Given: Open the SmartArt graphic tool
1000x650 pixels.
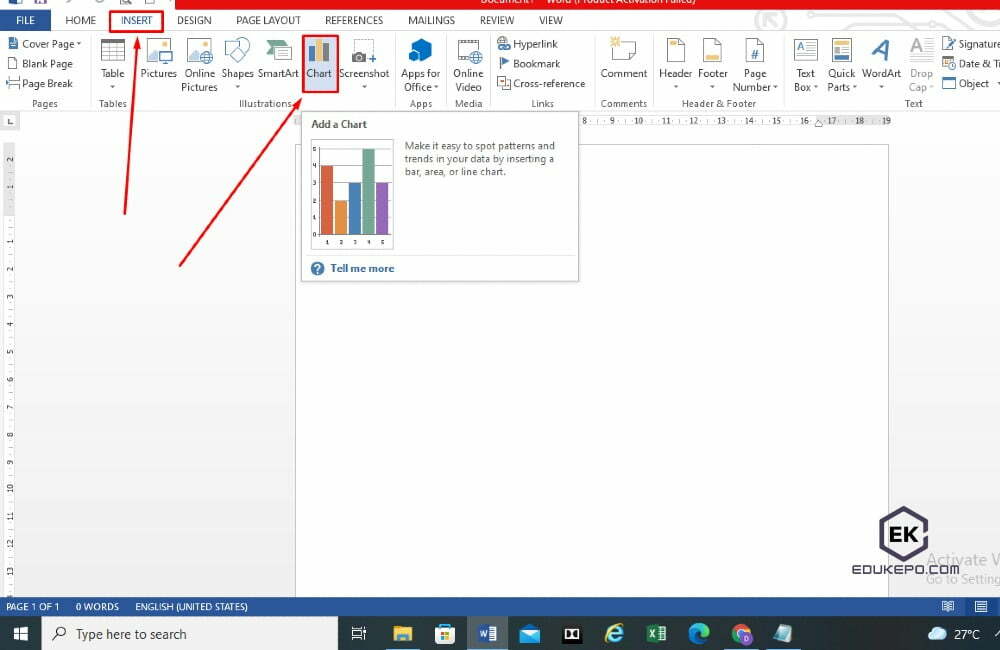Looking at the screenshot, I should (x=278, y=62).
